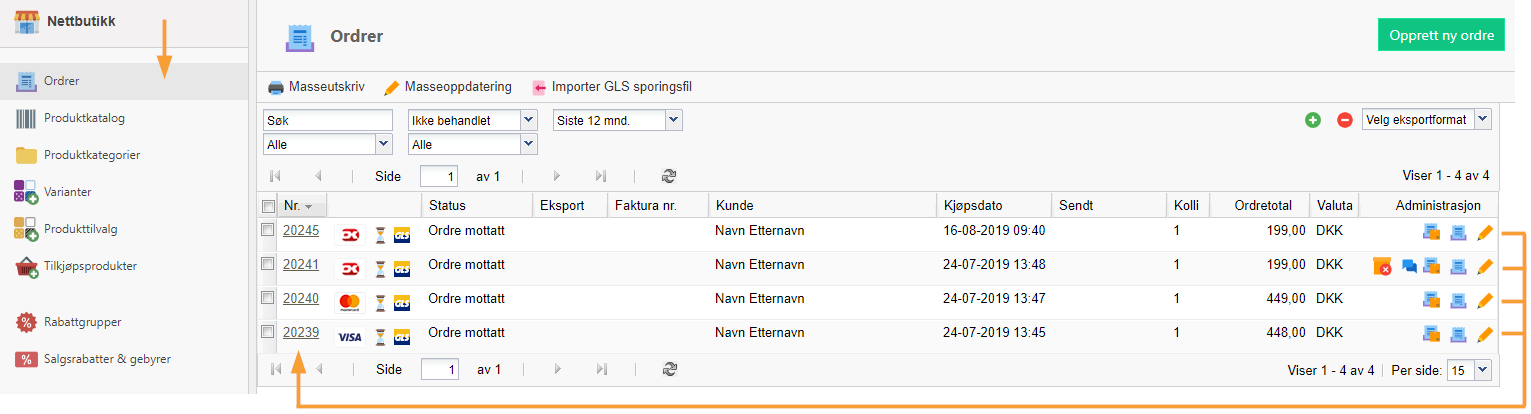This screenshot has width=1531, height=414.
Task: Open the 'Velg eksportformat' dropdown
Action: click(x=1426, y=120)
